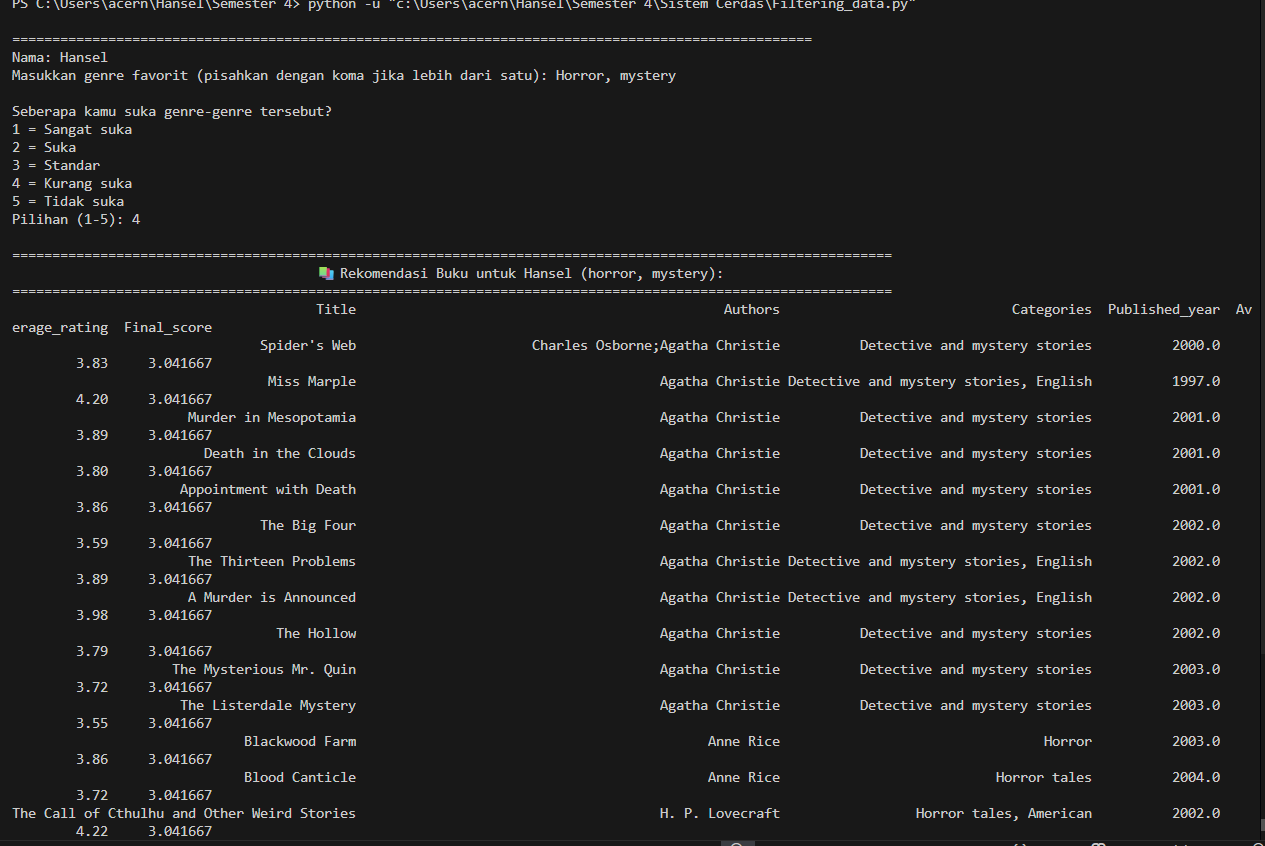Click published year '2000.0'
Screen dimensions: 1265x846
click(1196, 345)
